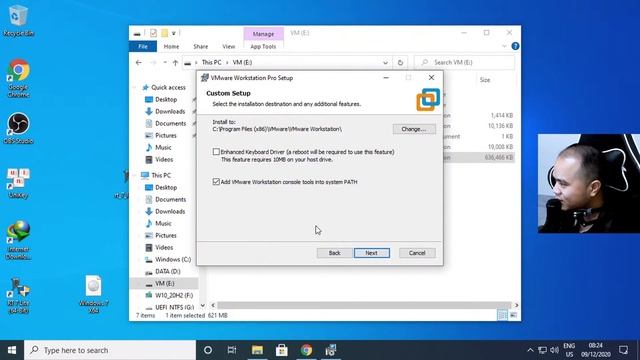Click the Size column header
This screenshot has width=640, height=360.
click(x=485, y=80)
